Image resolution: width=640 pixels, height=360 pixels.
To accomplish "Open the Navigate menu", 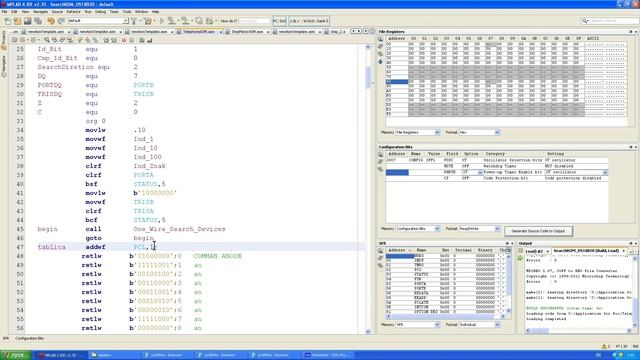I will tap(40, 12).
